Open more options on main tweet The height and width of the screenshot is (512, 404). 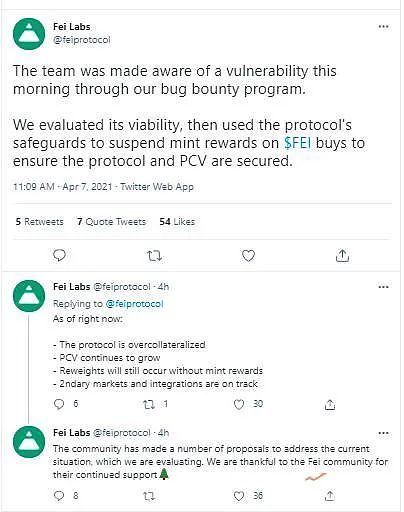pyautogui.click(x=384, y=26)
